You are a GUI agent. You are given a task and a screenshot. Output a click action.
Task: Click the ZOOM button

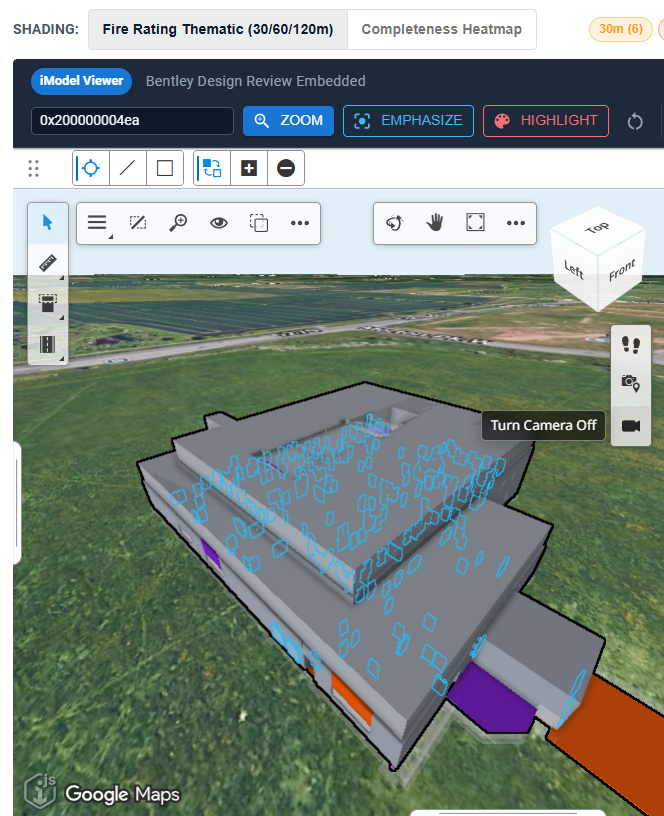[288, 121]
